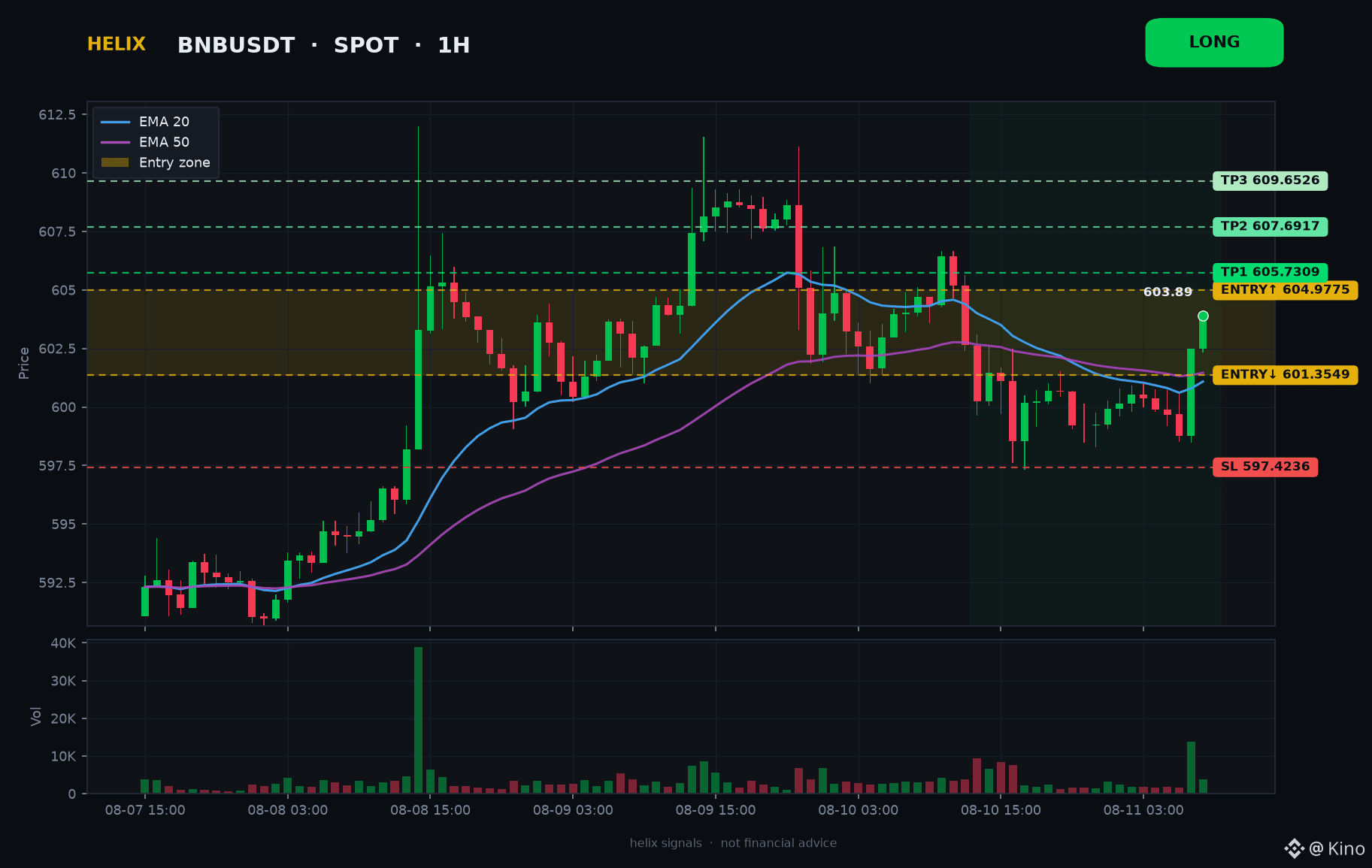Click the 30K volume axis label

click(63, 681)
